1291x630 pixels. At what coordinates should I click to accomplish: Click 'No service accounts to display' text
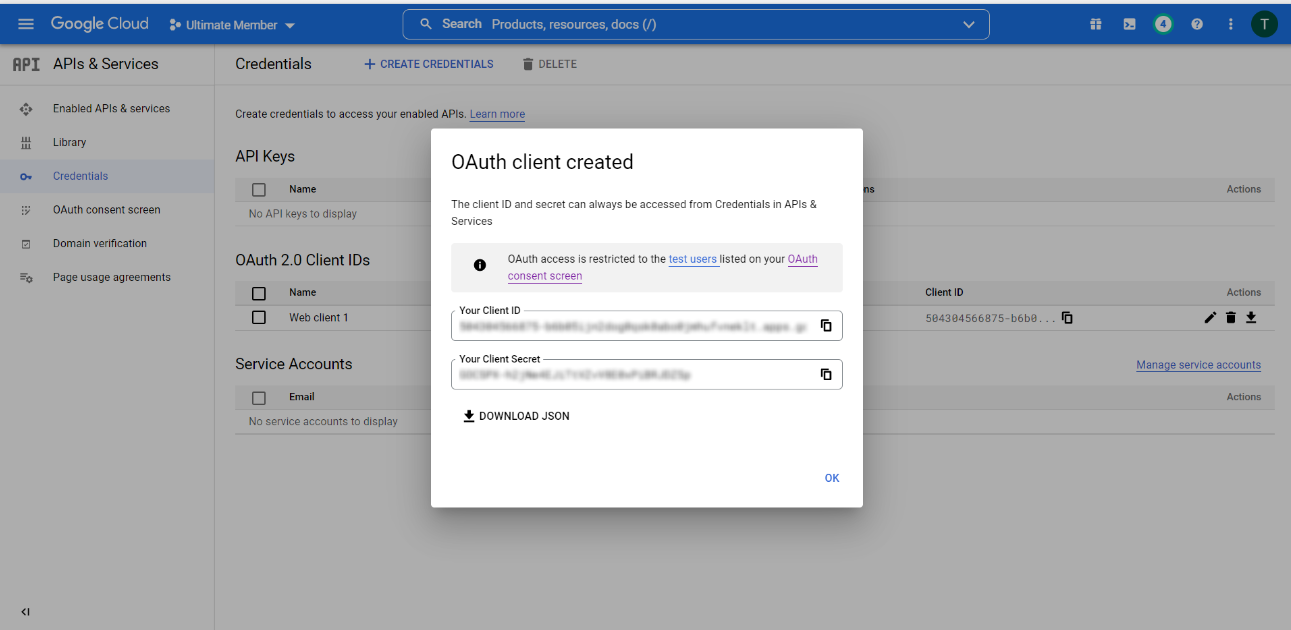[x=323, y=422]
